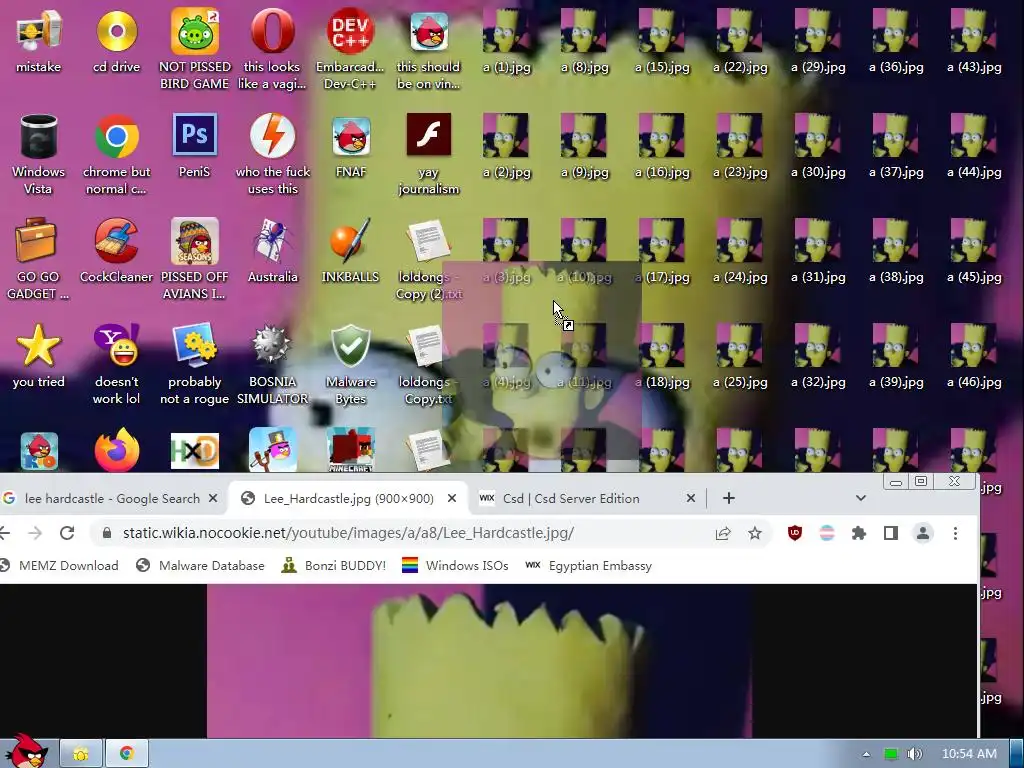Open 'this should be on vin...' Angry Birds icon
Image resolution: width=1024 pixels, height=768 pixels.
click(428, 49)
